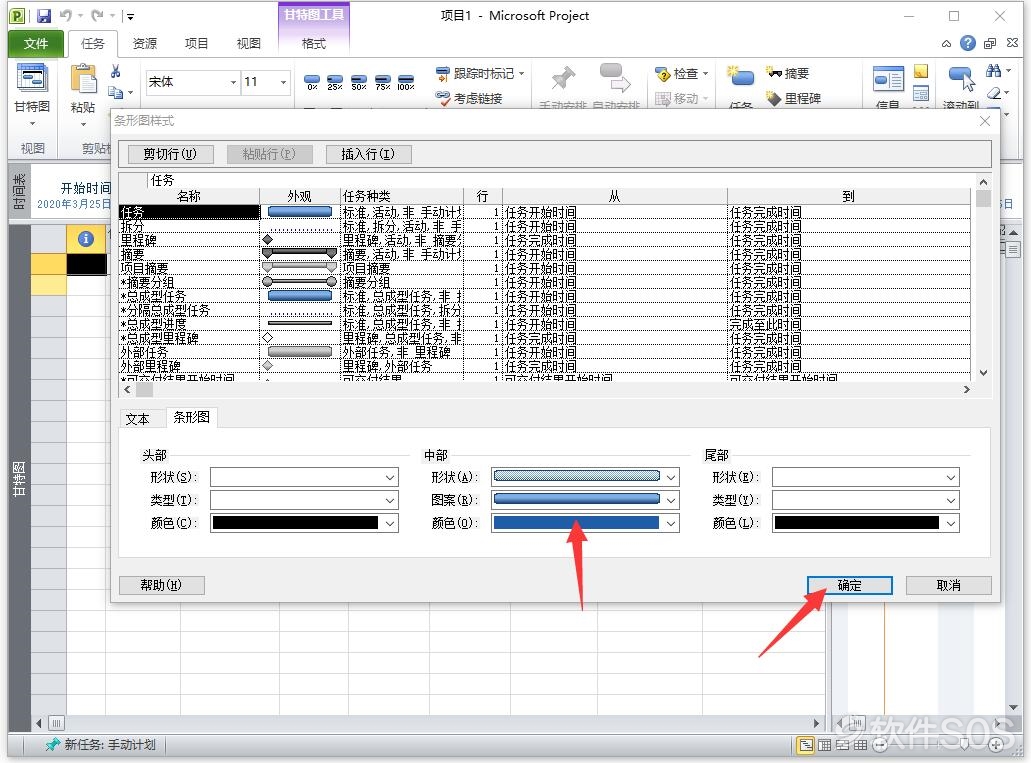Click the Gantt sheet left scroll arrow

(39, 724)
